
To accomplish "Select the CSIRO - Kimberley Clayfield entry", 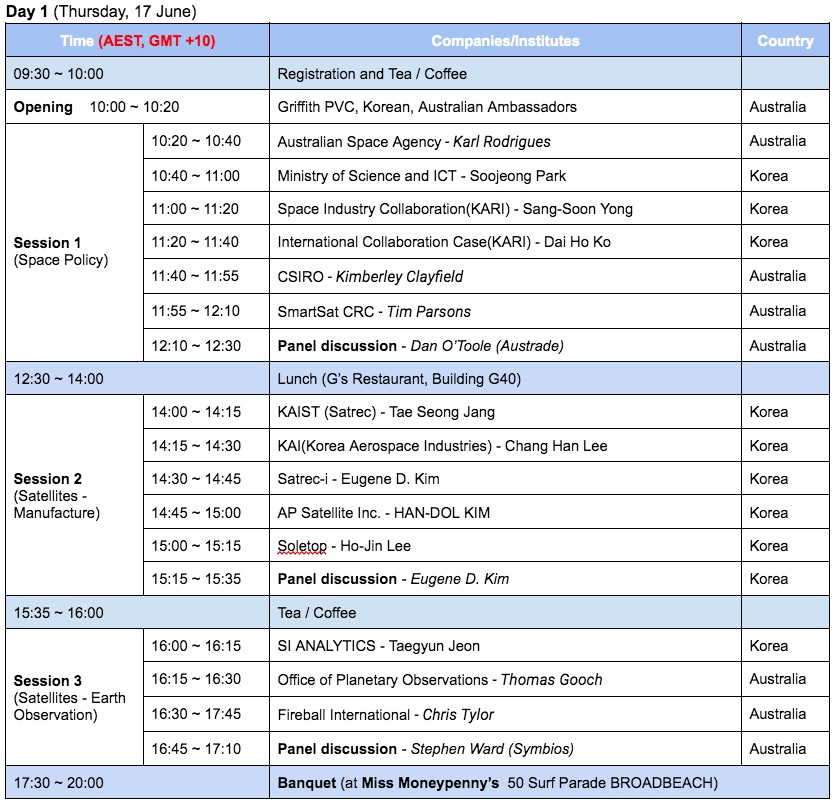I will coord(370,276).
